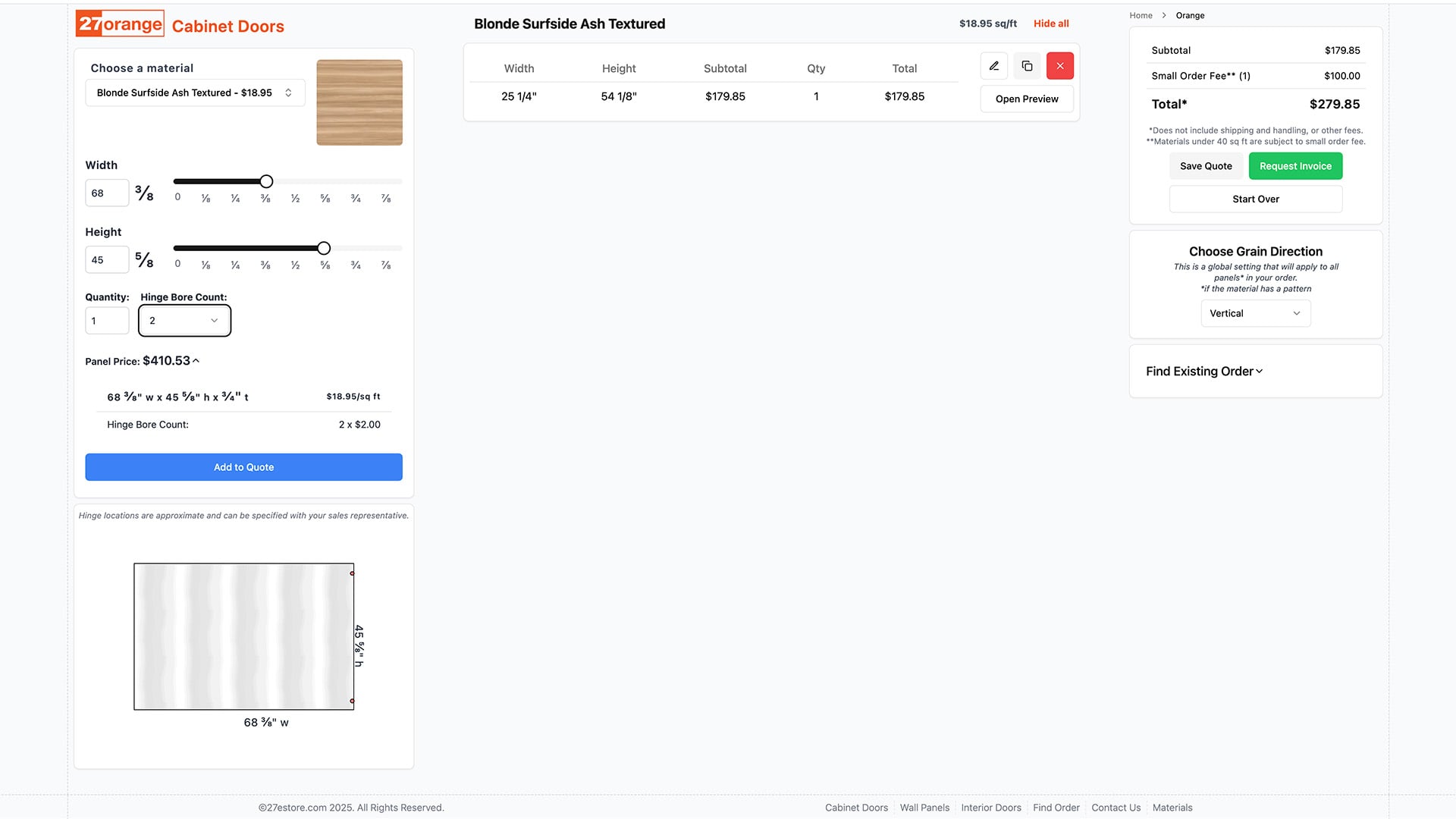Open Wall Panels footer link
Viewport: 1456px width, 819px height.
(x=924, y=808)
